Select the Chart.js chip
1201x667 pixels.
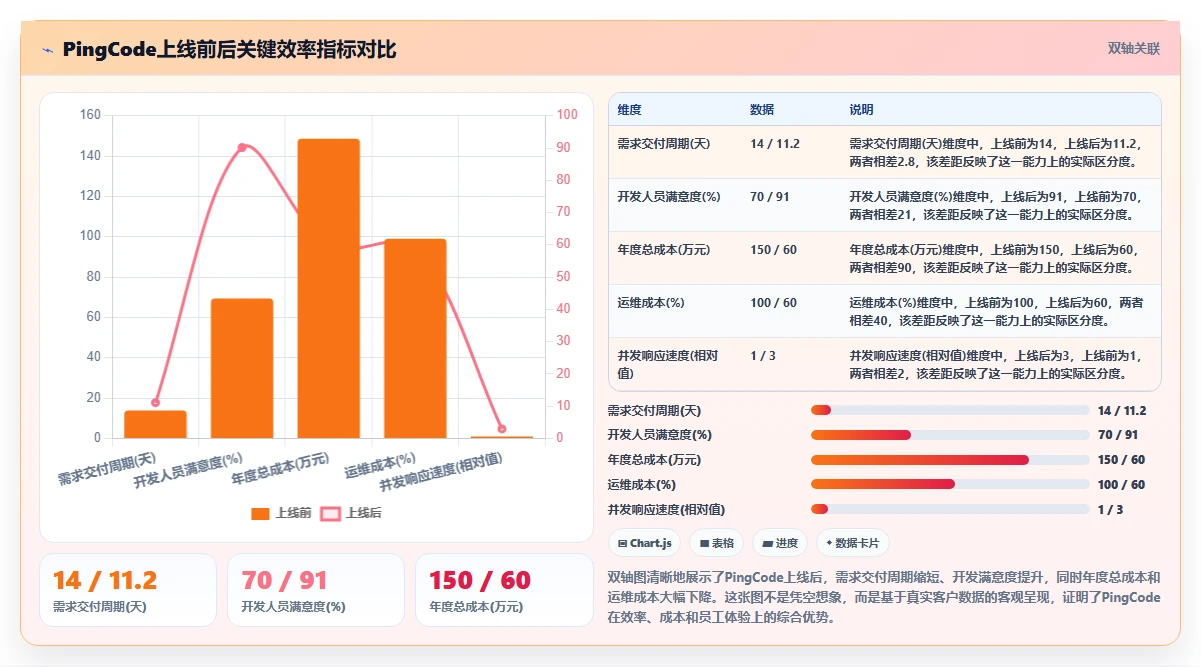click(644, 543)
